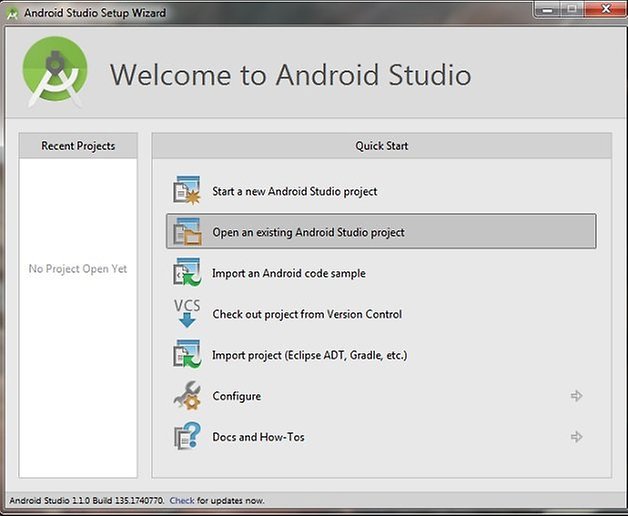This screenshot has width=628, height=516.
Task: Click the new project icon with starburst
Action: point(187,190)
